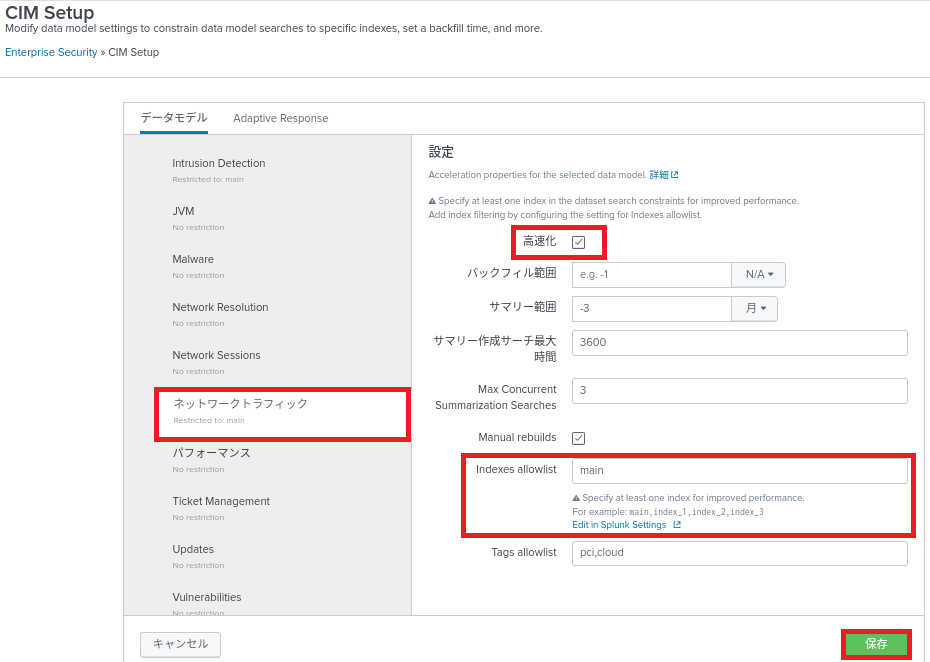
Task: Choose the ネットワークトラフィック data model
Action: 241,404
